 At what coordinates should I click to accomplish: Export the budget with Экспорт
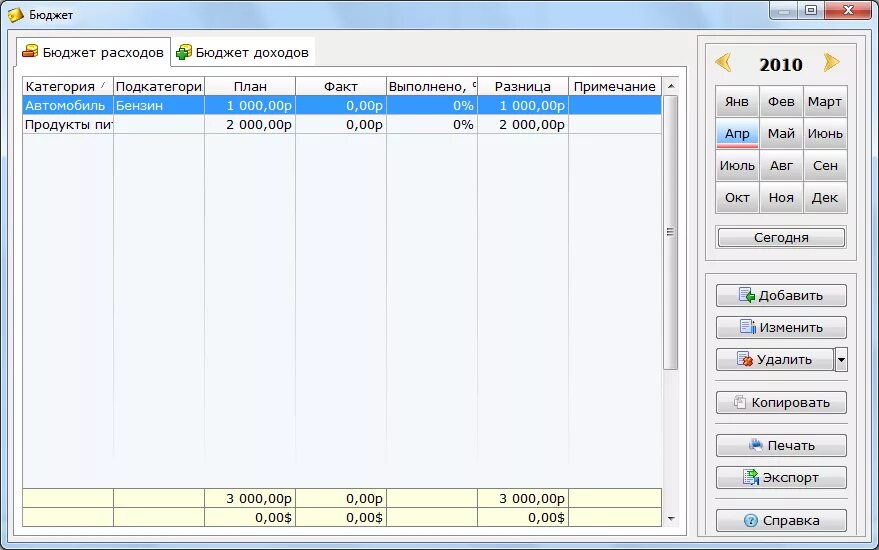[781, 478]
